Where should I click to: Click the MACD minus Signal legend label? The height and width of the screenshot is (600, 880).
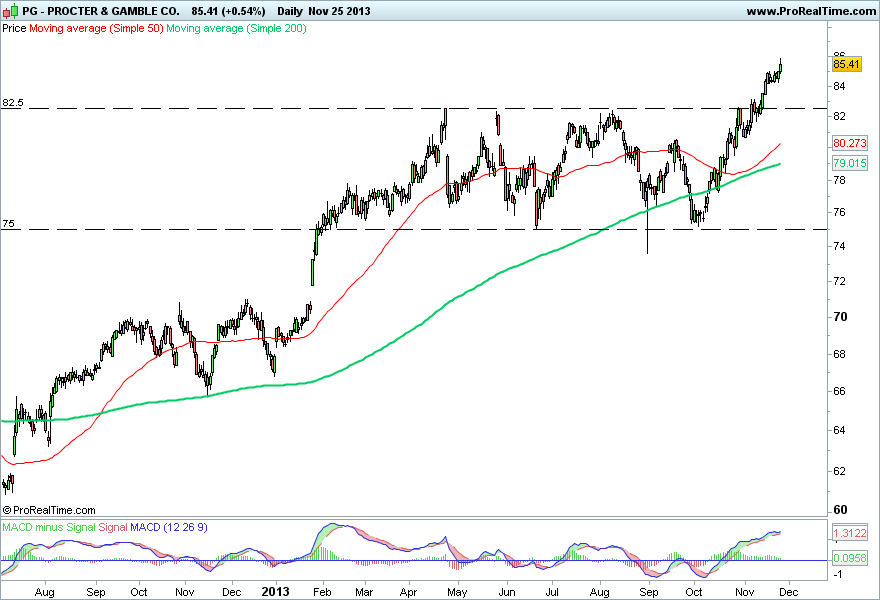click(49, 527)
